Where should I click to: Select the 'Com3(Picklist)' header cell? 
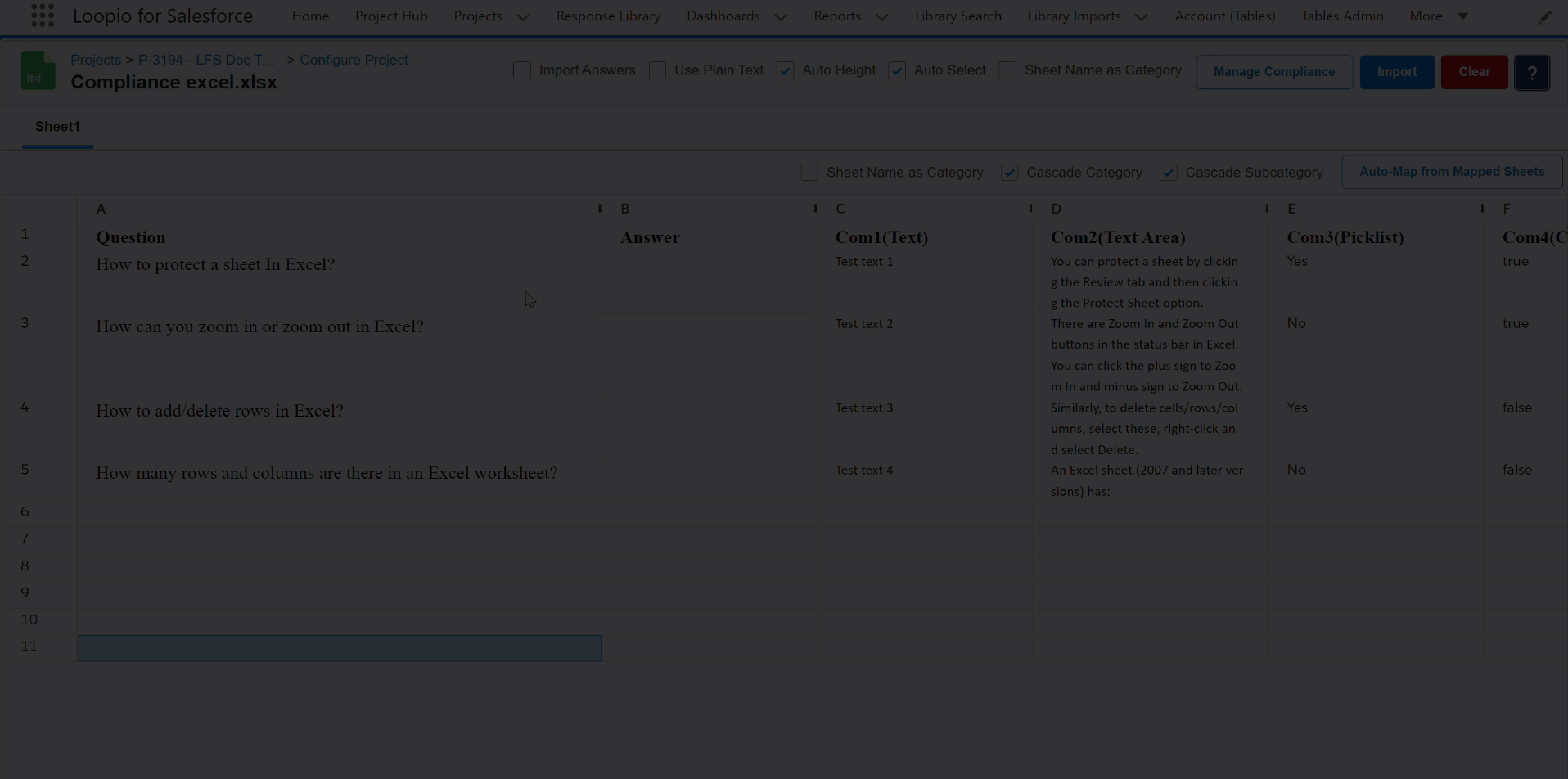click(x=1376, y=237)
